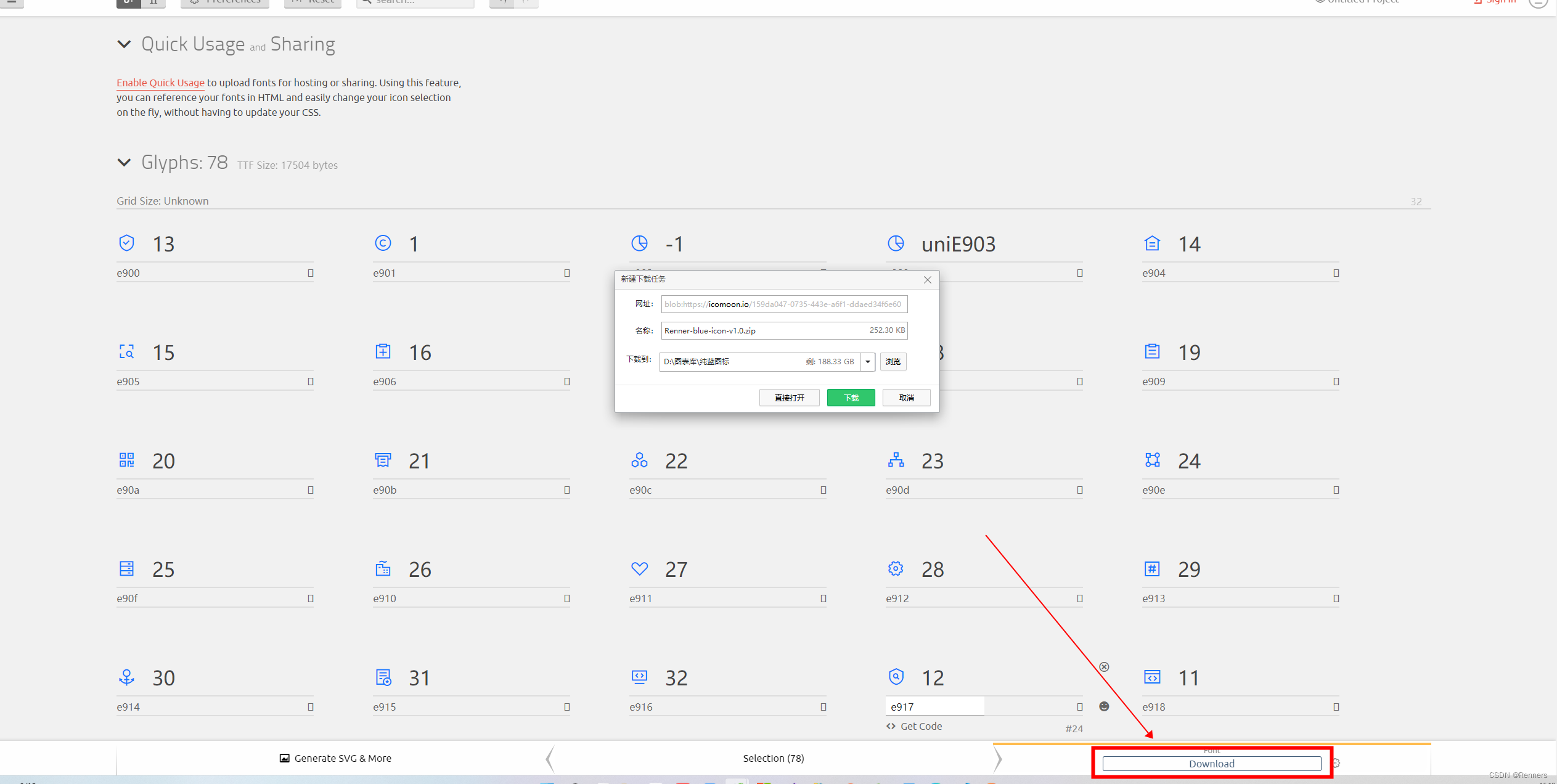Image resolution: width=1557 pixels, height=784 pixels.
Task: Click the gear glyph icon 28
Action: click(x=896, y=568)
